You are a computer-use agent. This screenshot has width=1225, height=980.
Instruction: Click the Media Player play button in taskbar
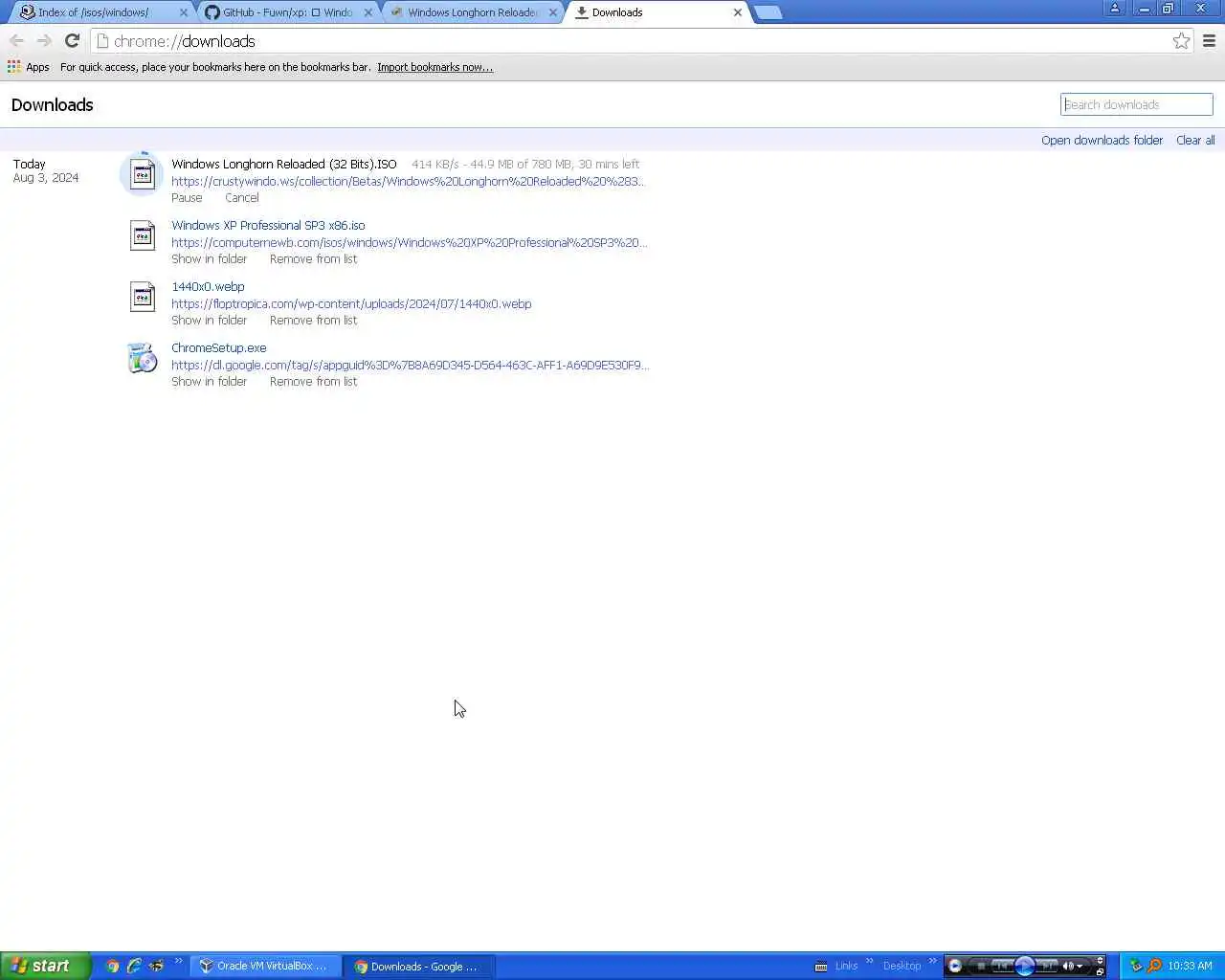1024,966
